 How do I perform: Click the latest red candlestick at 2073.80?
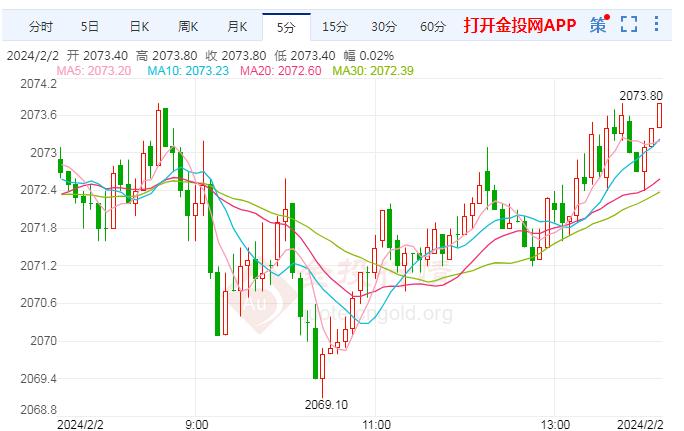tap(659, 115)
